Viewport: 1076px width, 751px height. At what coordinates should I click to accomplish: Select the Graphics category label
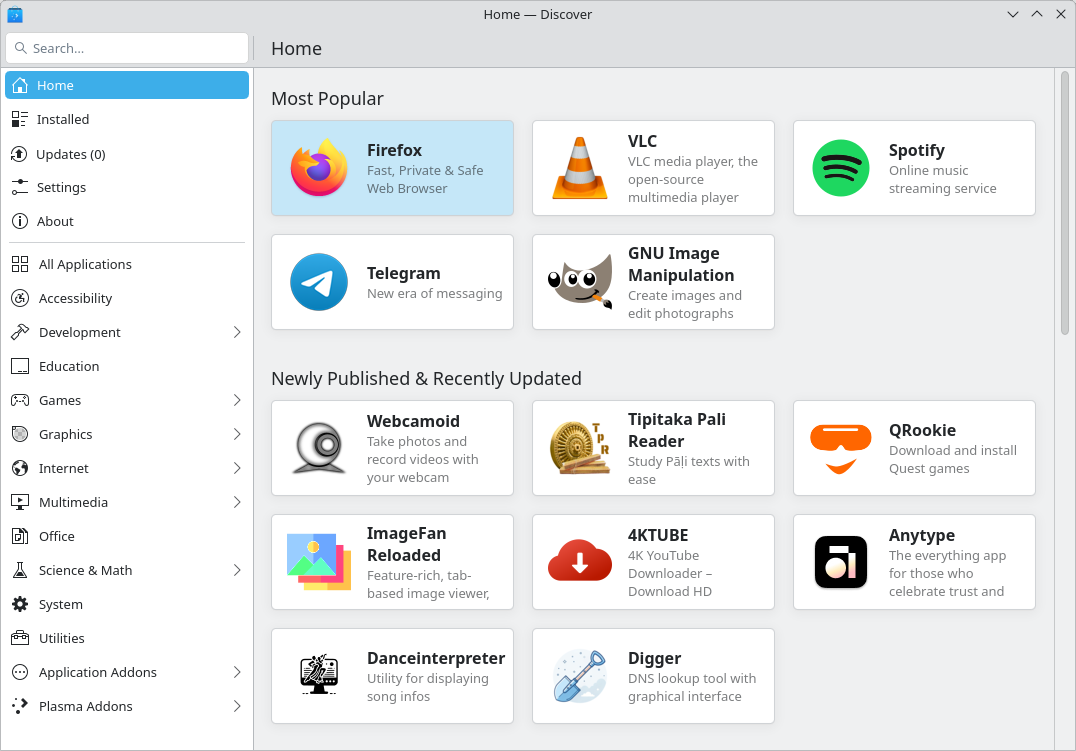(65, 435)
